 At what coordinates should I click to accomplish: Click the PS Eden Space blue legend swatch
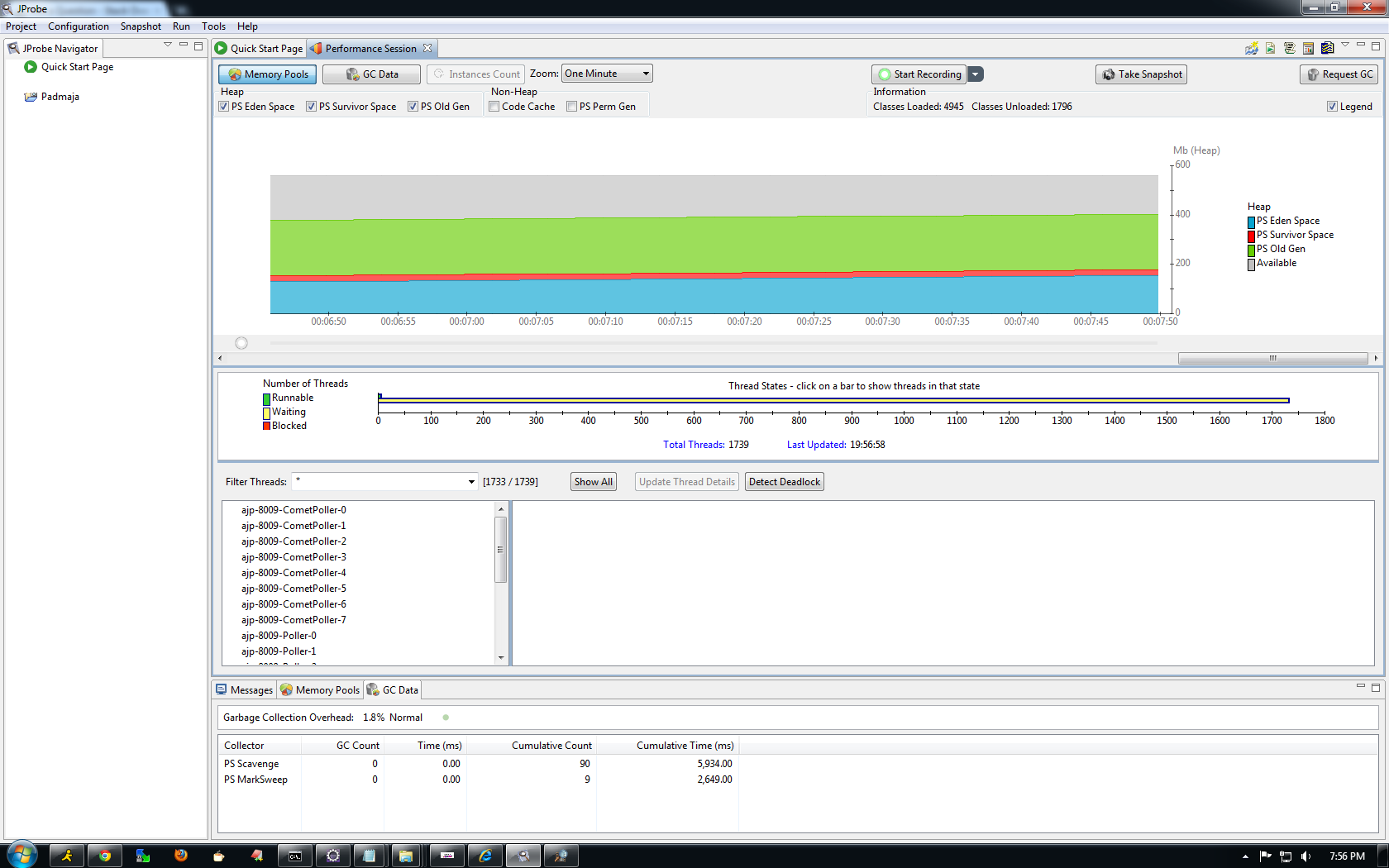[x=1252, y=222]
